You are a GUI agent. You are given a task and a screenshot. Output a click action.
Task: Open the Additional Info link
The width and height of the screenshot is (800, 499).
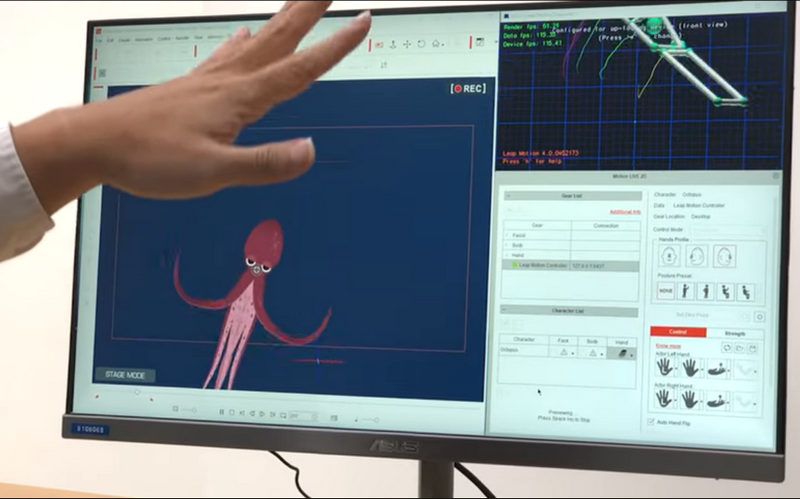[623, 211]
